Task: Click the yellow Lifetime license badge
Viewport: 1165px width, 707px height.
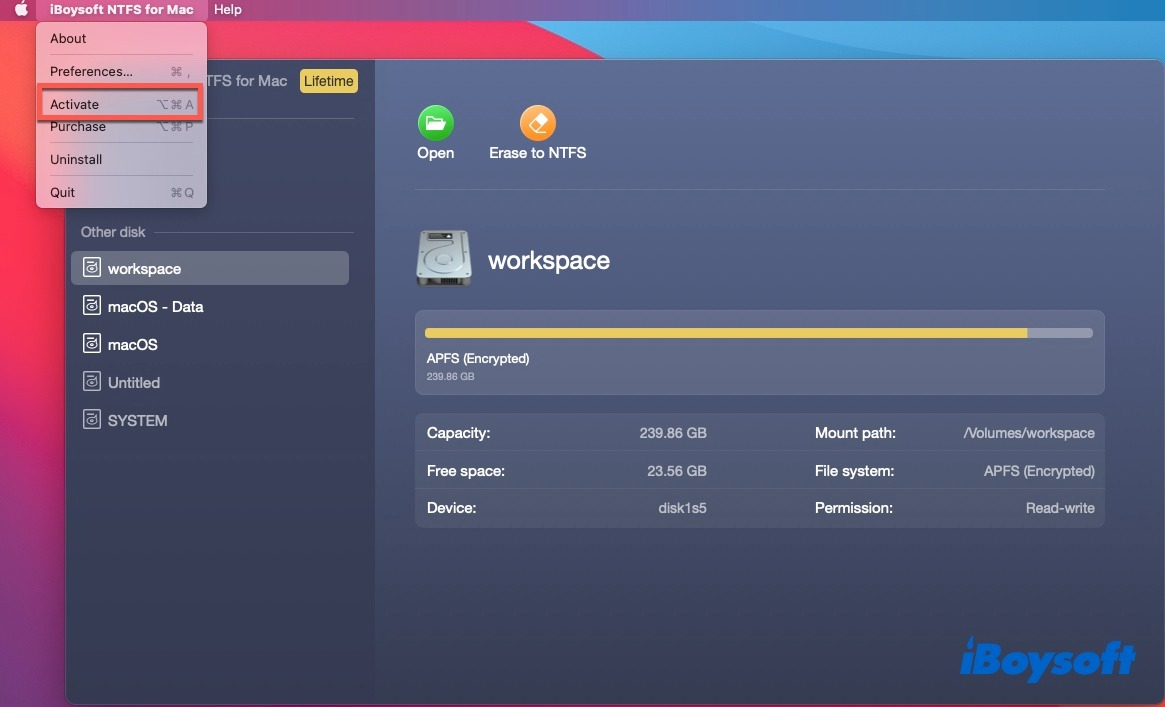Action: 329,81
